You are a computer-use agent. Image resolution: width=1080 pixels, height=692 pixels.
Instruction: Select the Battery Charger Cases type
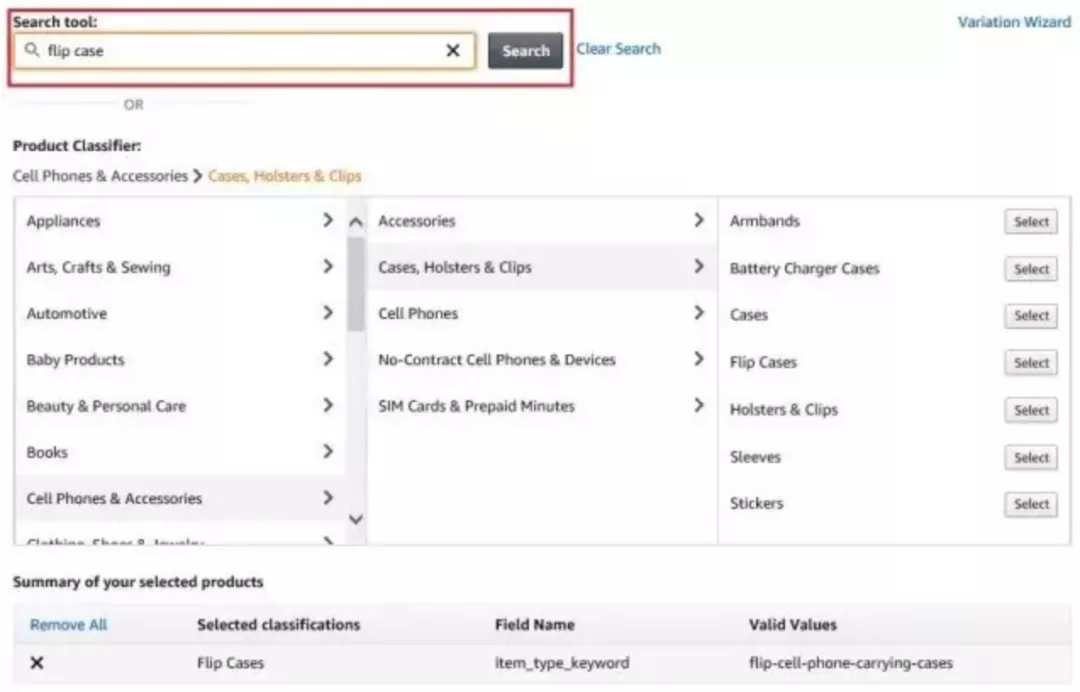[x=1030, y=269]
